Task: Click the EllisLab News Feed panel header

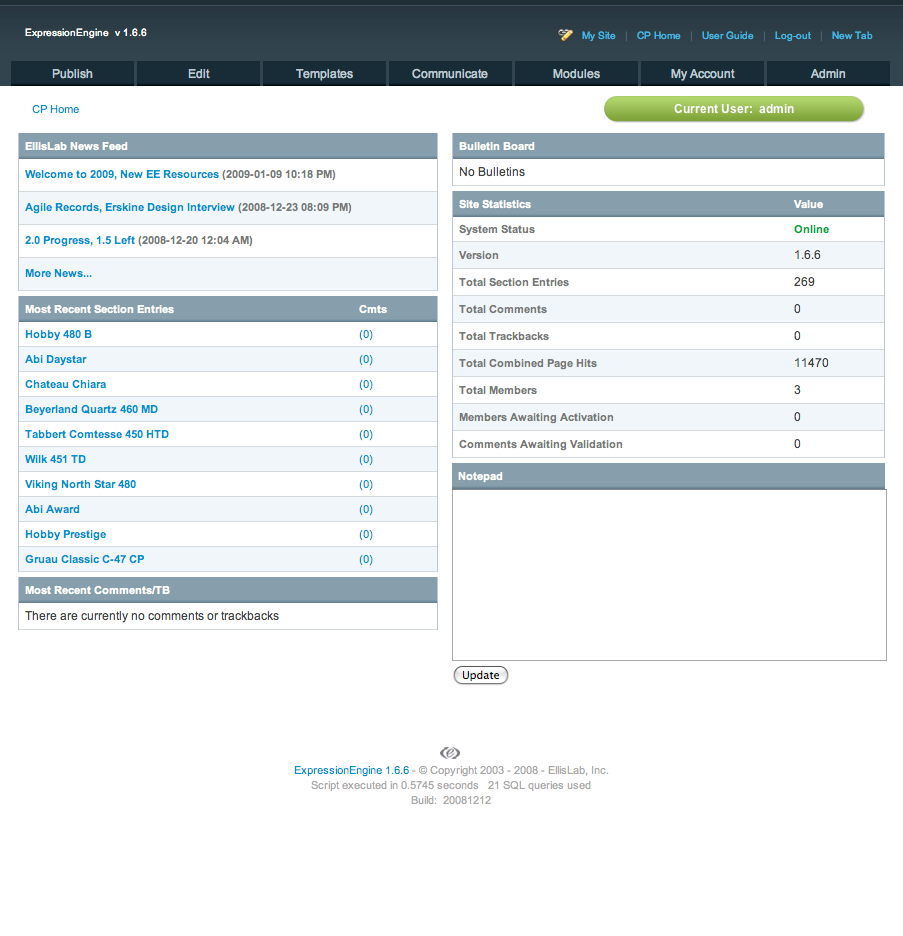Action: click(228, 146)
